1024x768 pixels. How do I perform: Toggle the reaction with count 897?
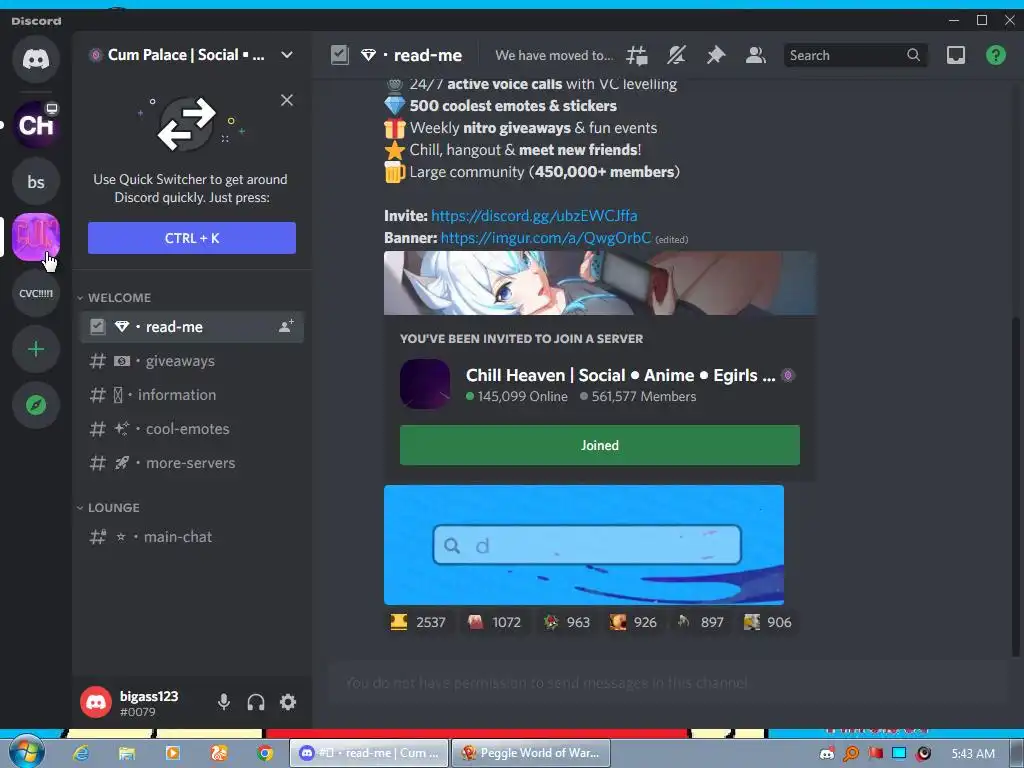click(701, 622)
